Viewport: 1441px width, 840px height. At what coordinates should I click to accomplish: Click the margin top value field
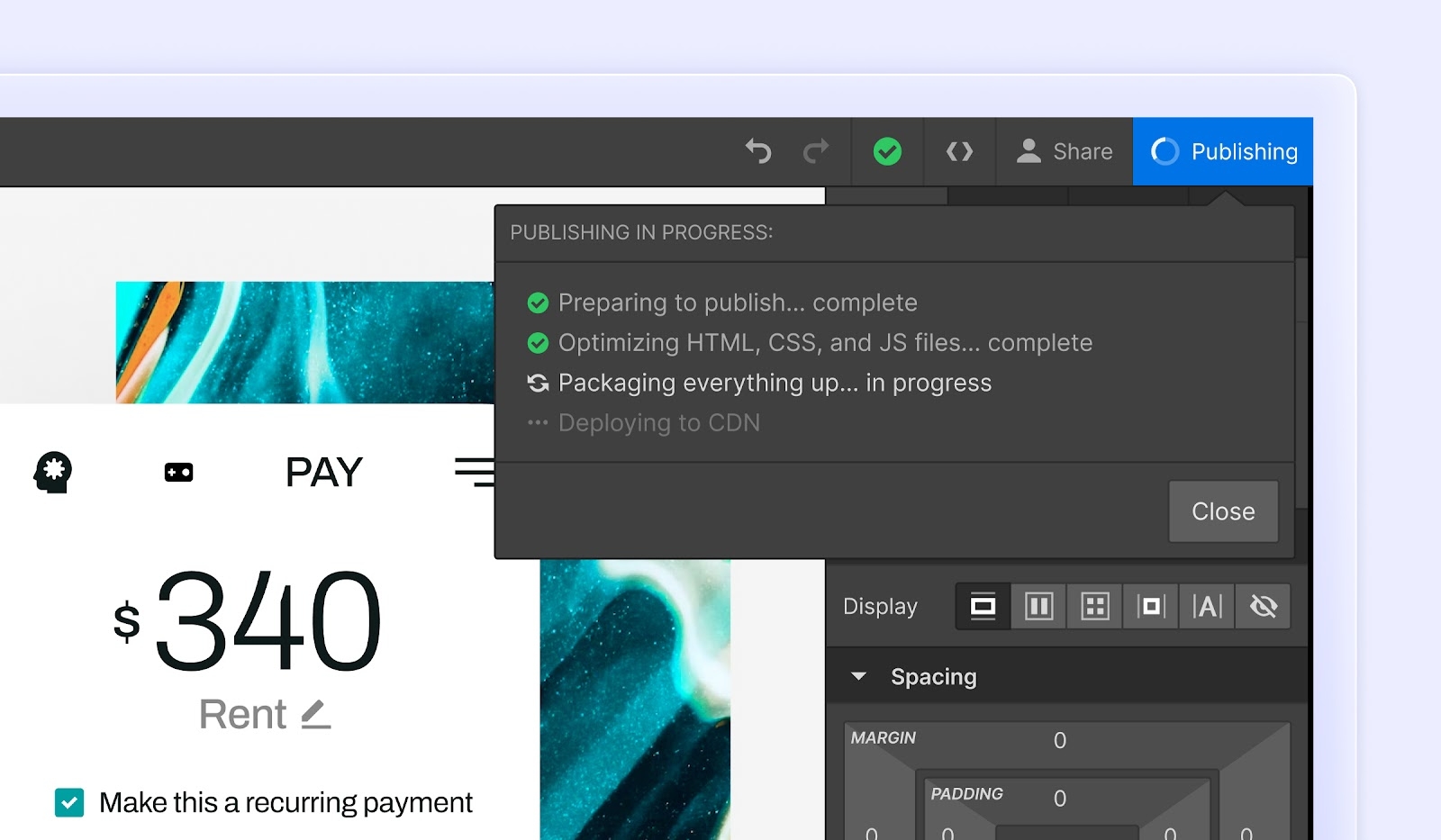coord(1060,740)
